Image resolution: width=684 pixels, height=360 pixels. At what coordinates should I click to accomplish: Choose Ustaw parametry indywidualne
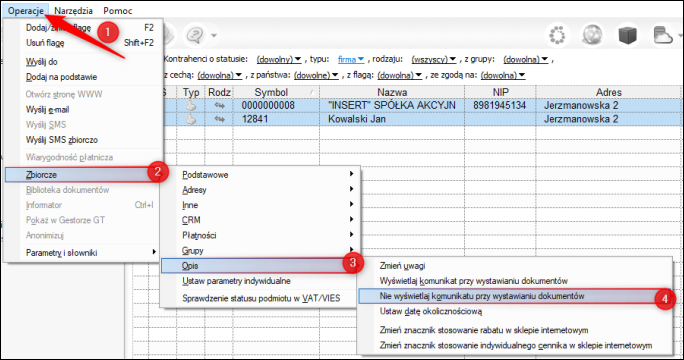point(260,281)
